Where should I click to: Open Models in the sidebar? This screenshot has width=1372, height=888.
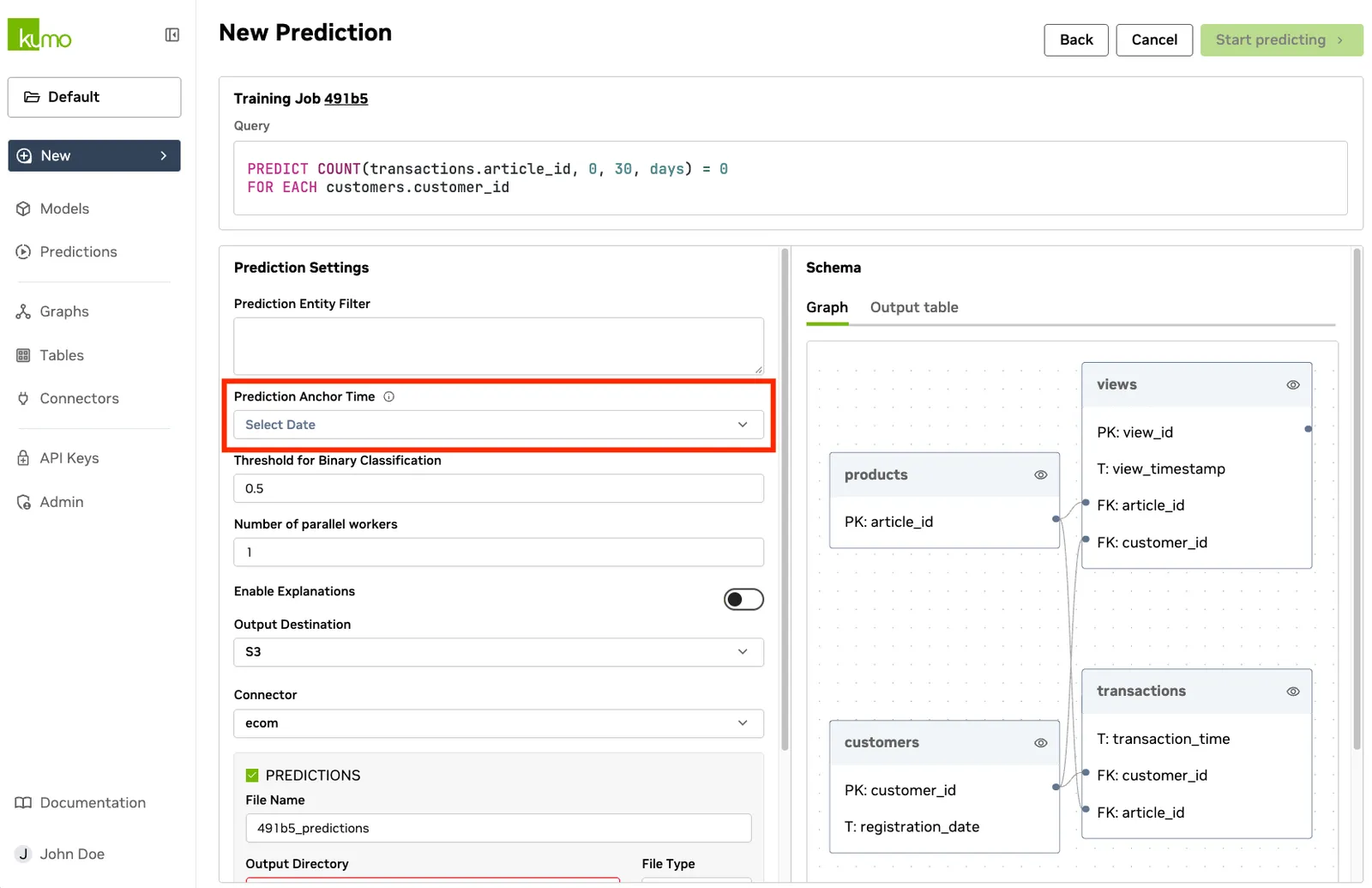coord(64,208)
